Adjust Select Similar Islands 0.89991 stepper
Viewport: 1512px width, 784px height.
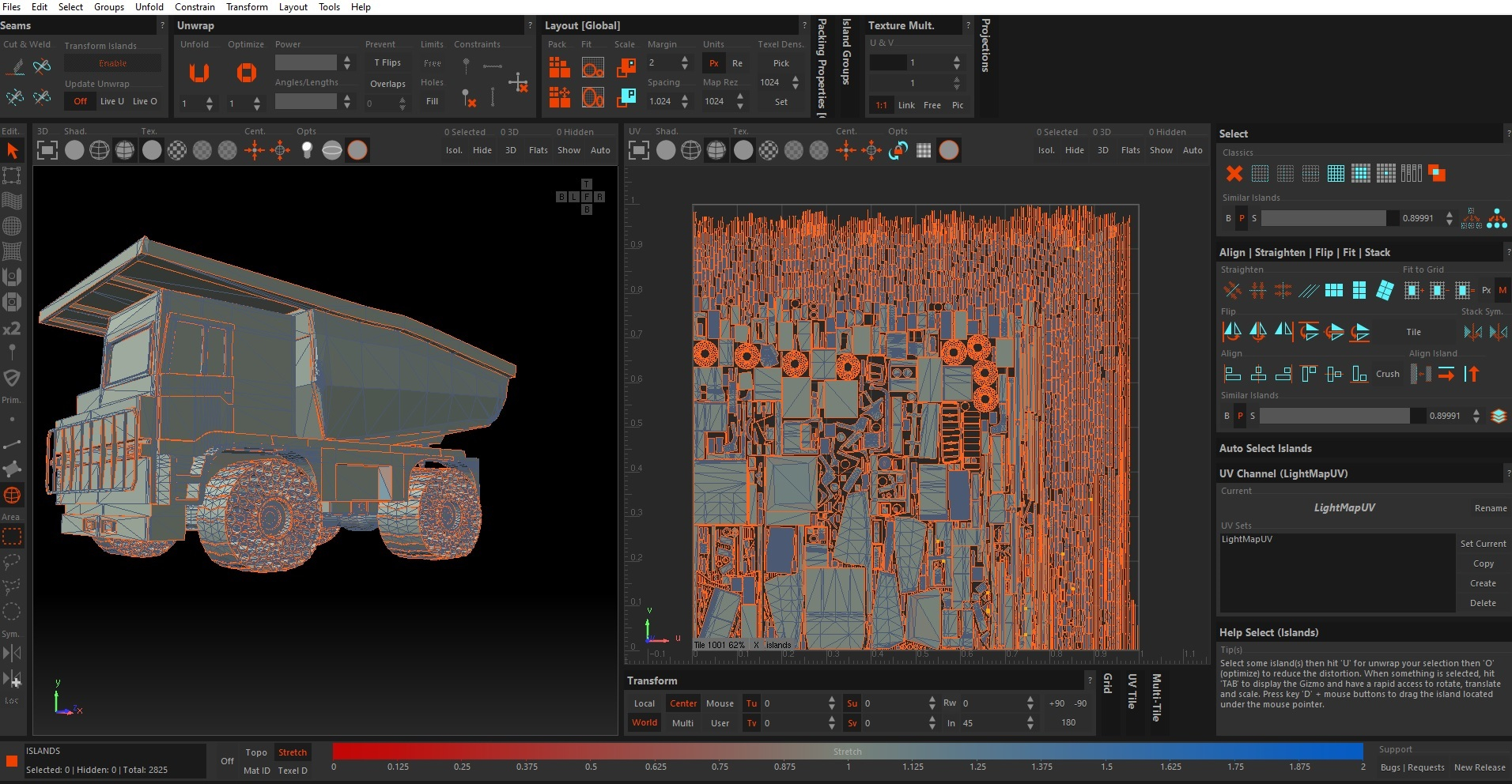tap(1449, 218)
